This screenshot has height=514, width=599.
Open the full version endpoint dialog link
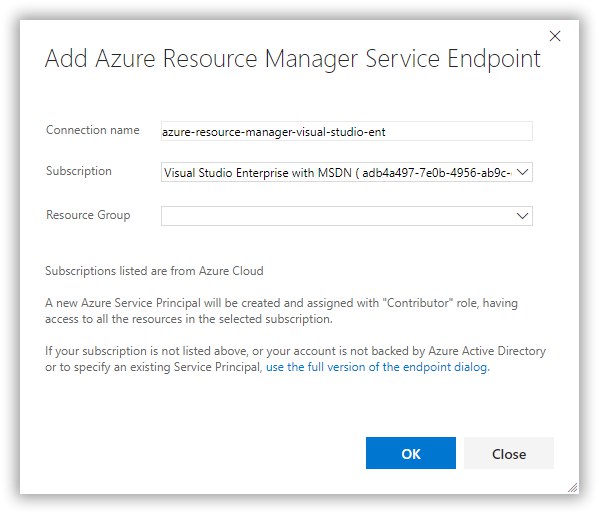[377, 367]
